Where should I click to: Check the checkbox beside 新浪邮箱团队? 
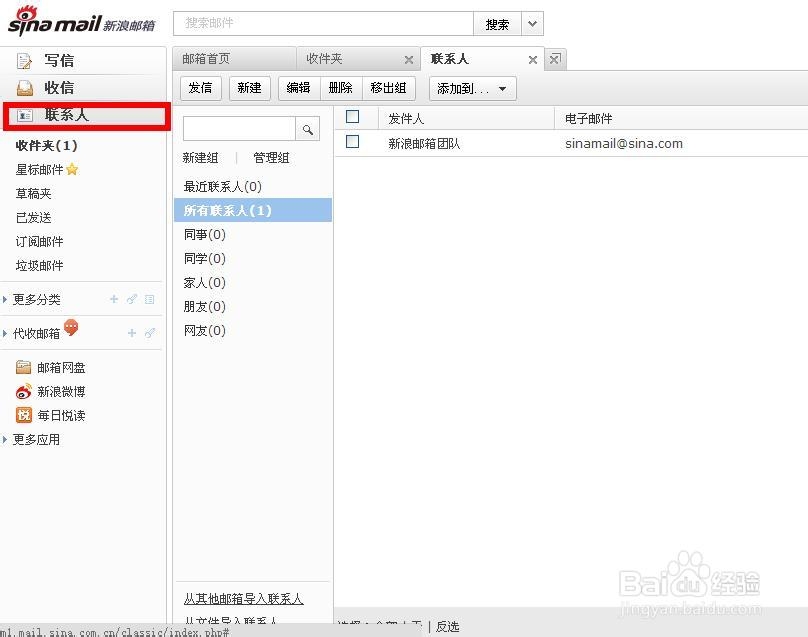352,143
